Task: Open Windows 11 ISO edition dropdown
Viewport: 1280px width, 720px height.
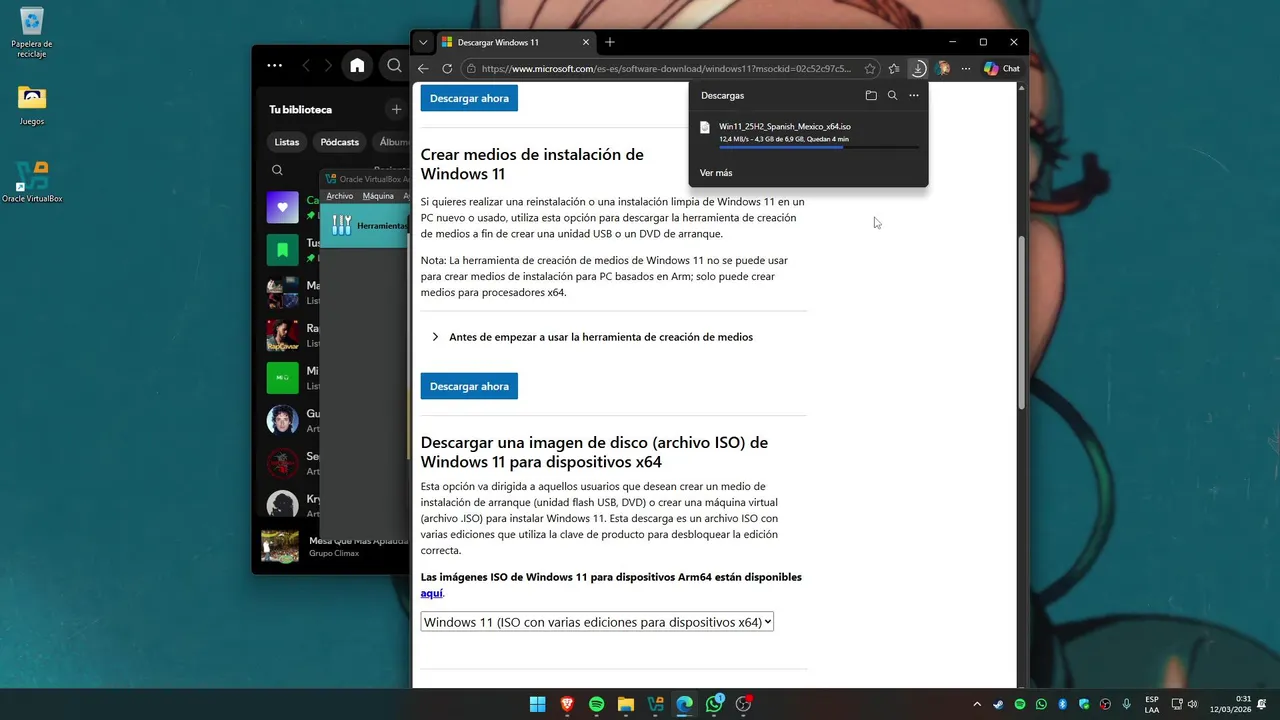Action: tap(597, 622)
